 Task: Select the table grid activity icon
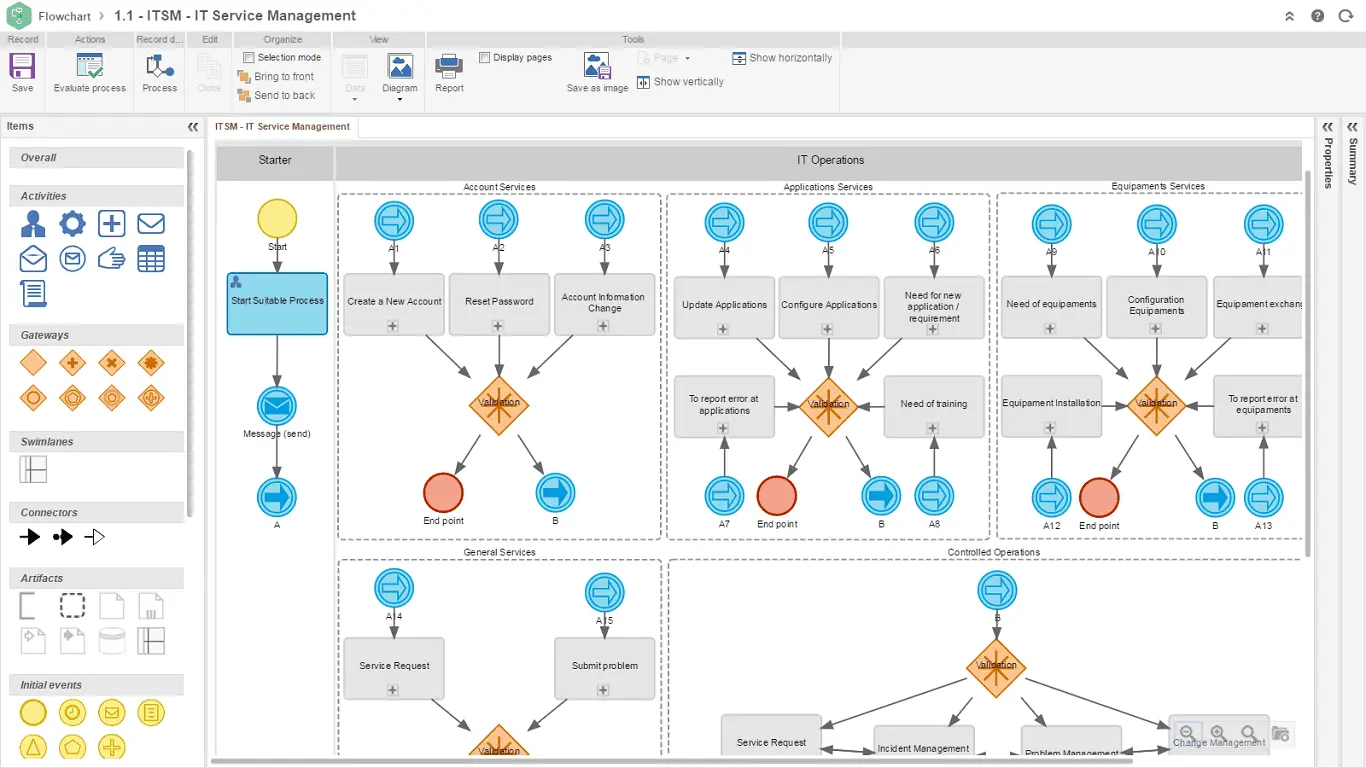coord(151,259)
